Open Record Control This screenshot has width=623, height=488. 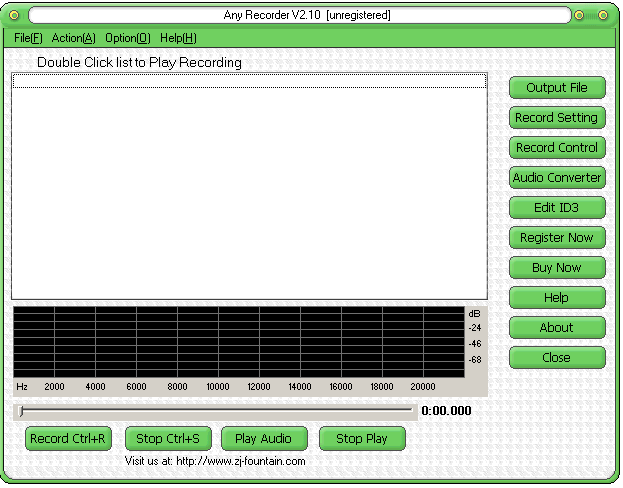pos(557,147)
